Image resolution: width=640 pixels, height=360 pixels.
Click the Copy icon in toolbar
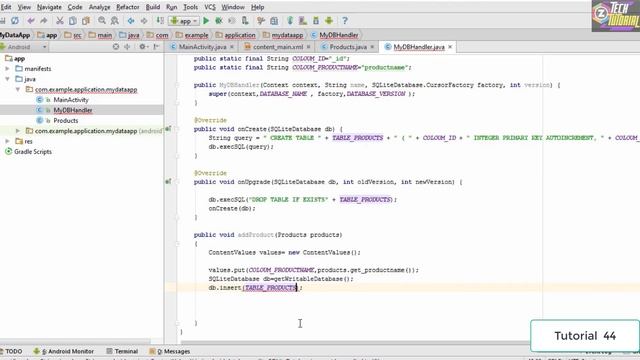coord(73,20)
